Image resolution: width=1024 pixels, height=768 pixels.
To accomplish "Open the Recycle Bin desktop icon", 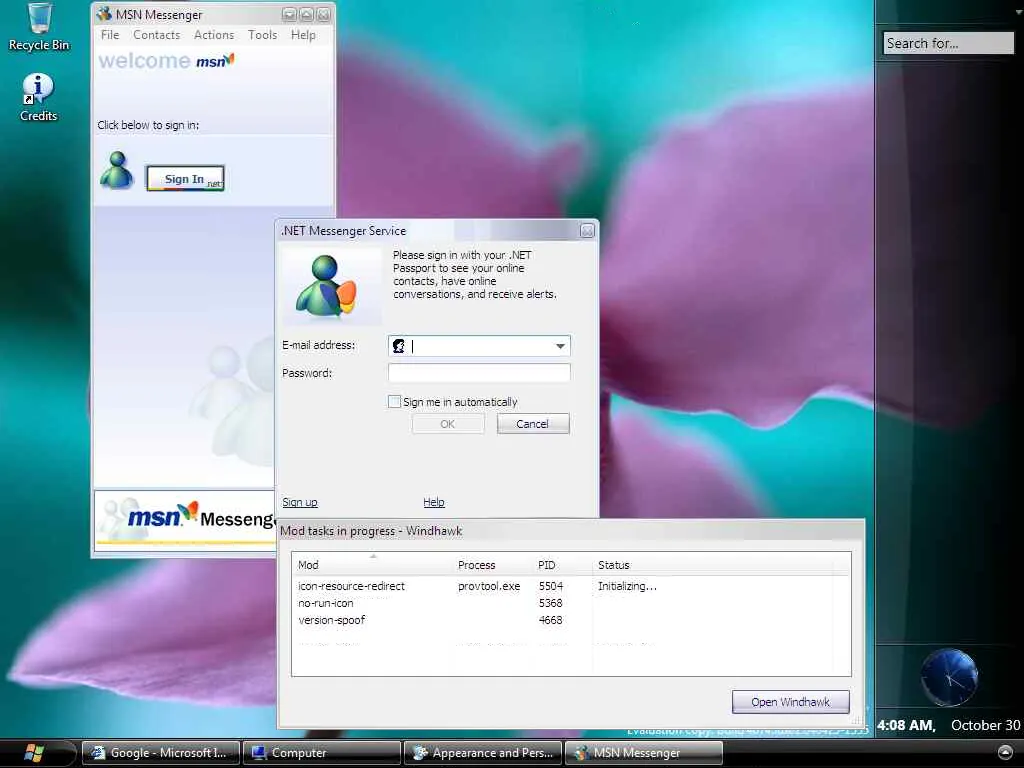I will (39, 26).
